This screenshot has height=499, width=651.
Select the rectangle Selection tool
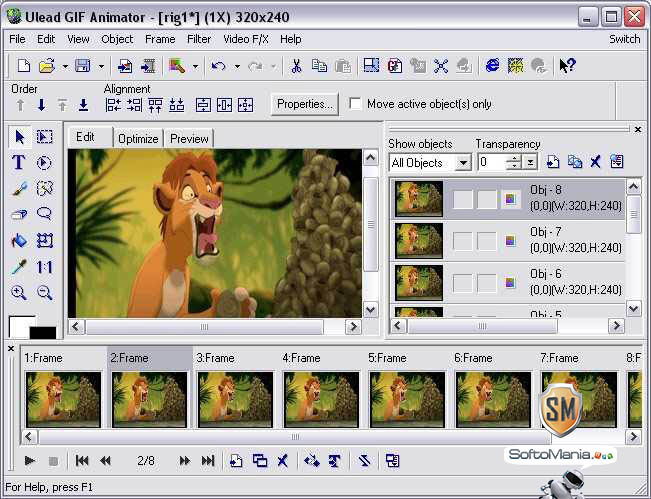coord(44,137)
